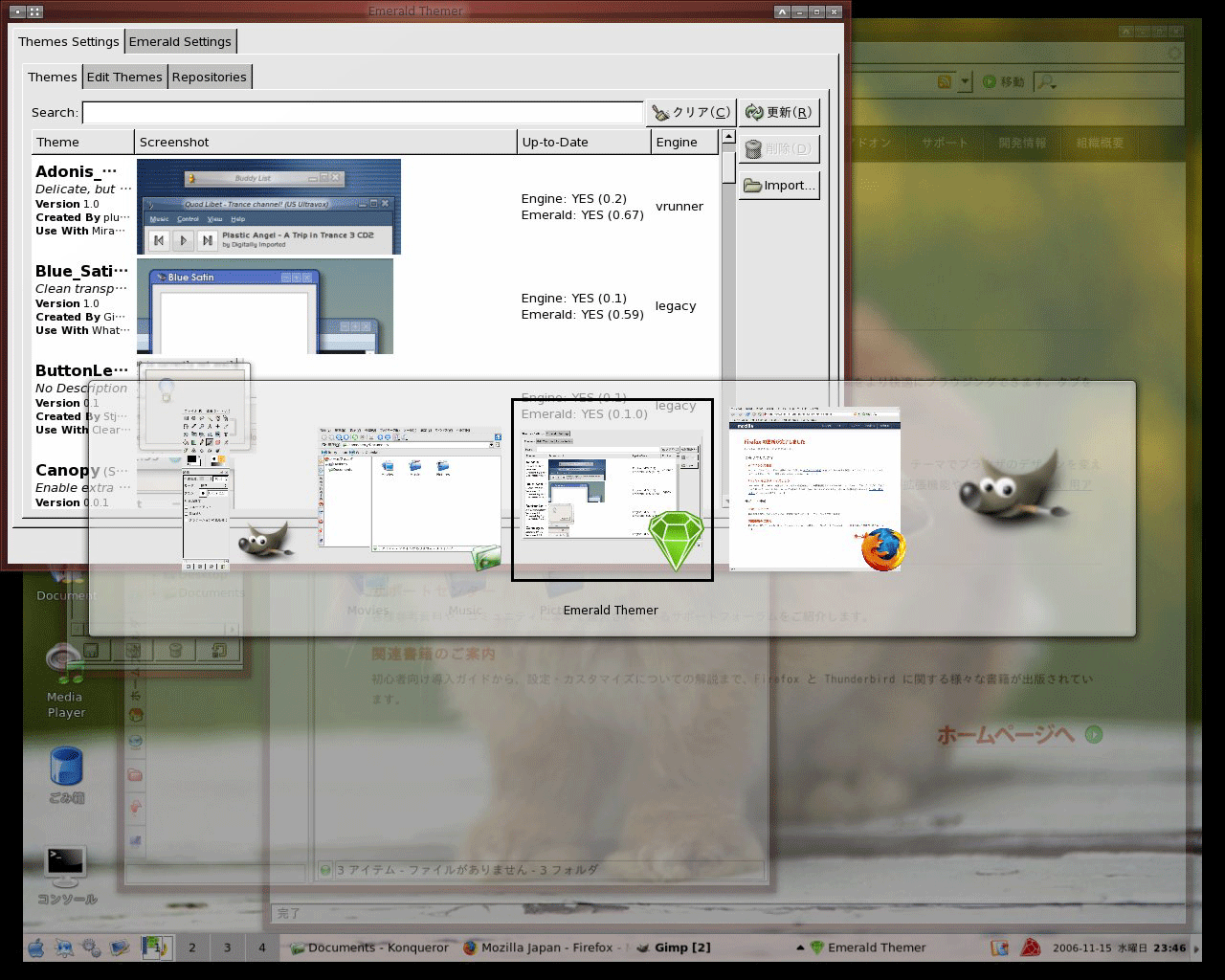Click the ホームページへ link in Firefox
The width and height of the screenshot is (1225, 980).
1020,735
